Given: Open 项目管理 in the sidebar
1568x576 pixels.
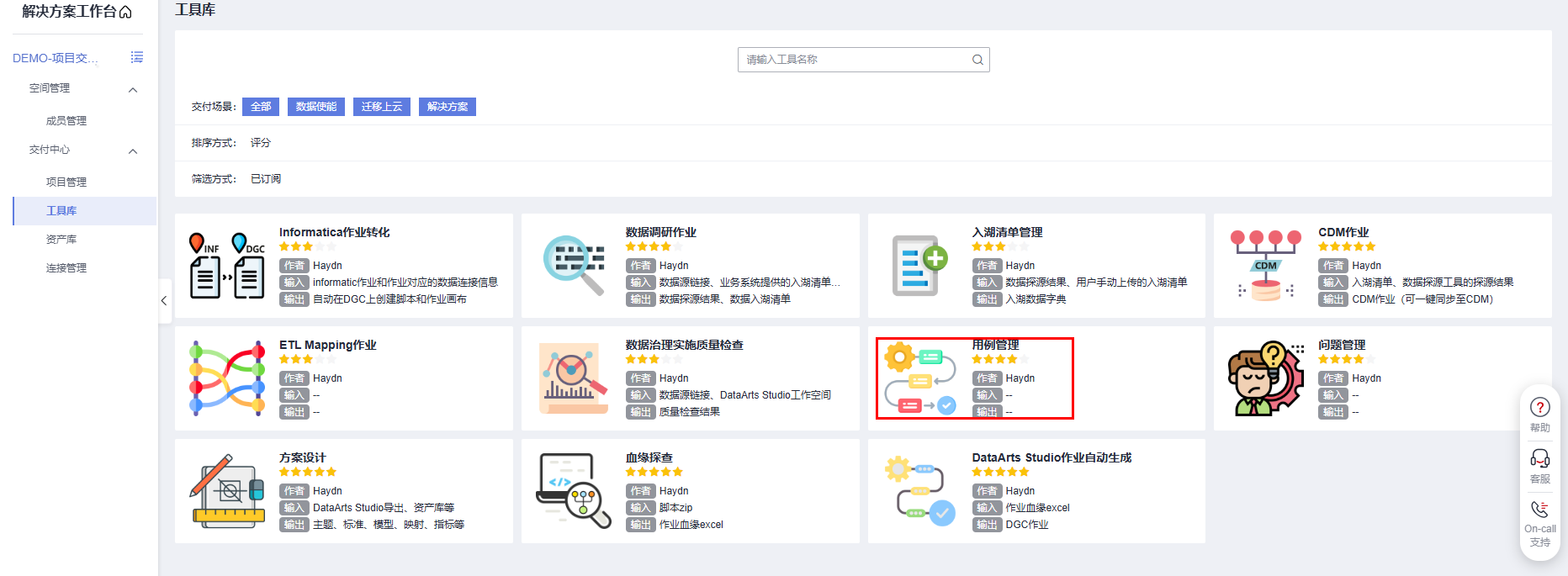Looking at the screenshot, I should click(x=66, y=182).
